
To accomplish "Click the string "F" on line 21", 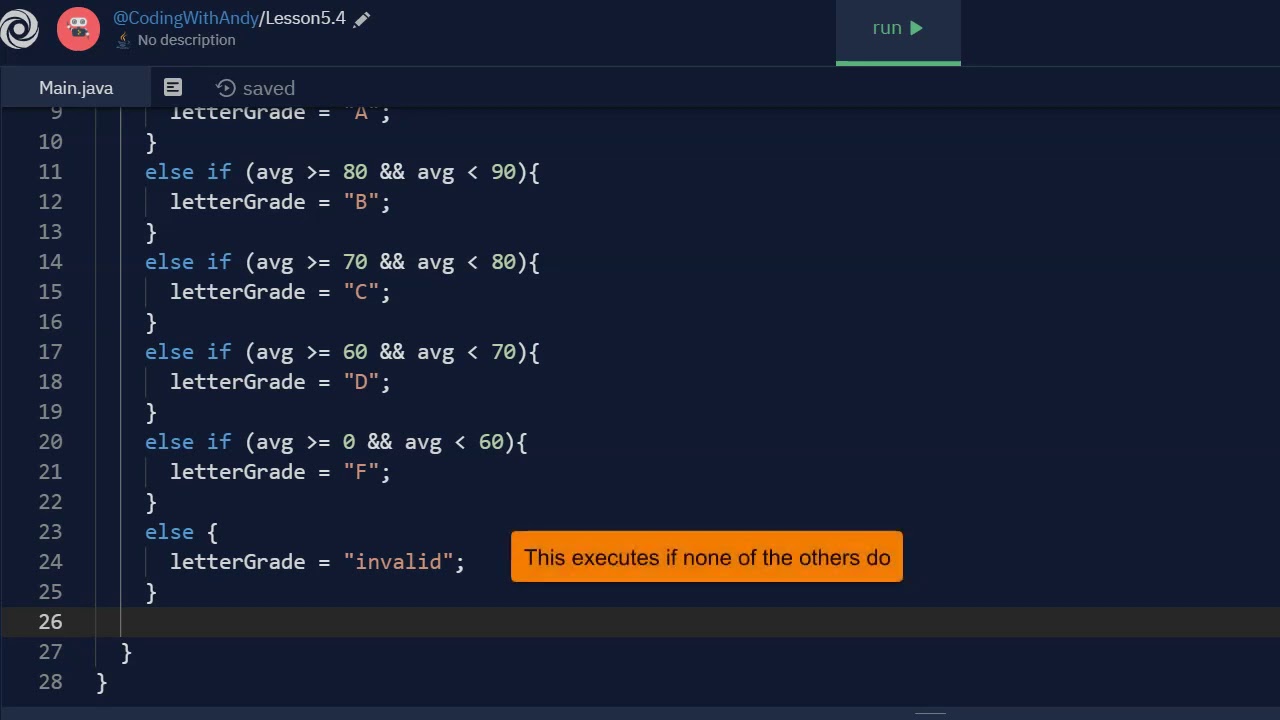I will point(361,472).
